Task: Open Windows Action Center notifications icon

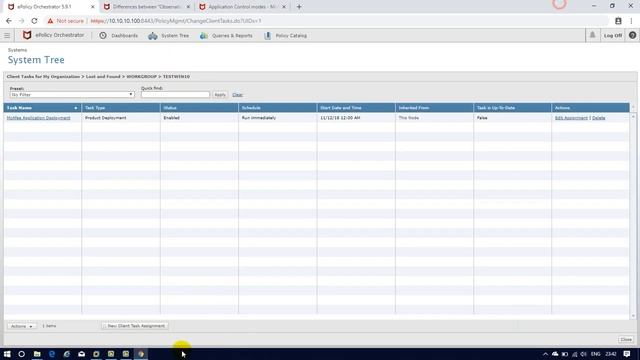Action: (627, 354)
